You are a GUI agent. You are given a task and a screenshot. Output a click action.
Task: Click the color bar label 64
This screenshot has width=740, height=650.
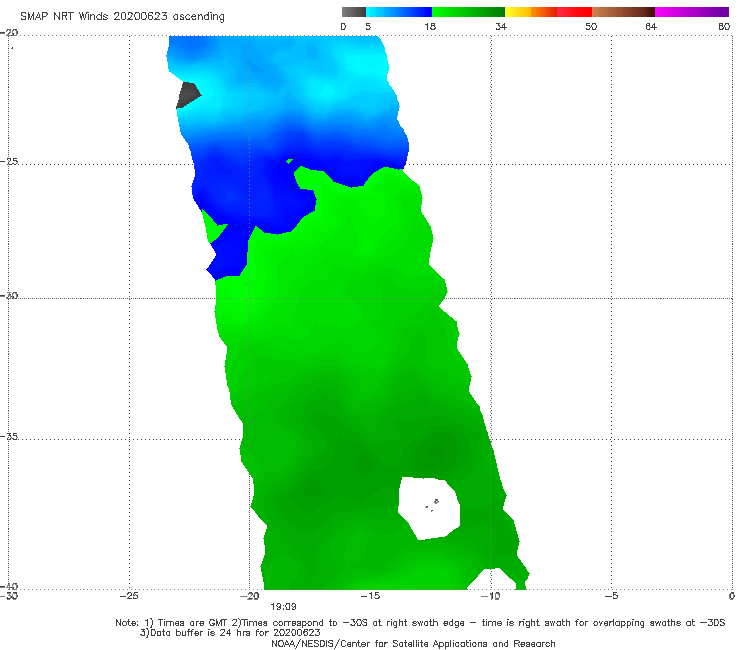click(651, 26)
